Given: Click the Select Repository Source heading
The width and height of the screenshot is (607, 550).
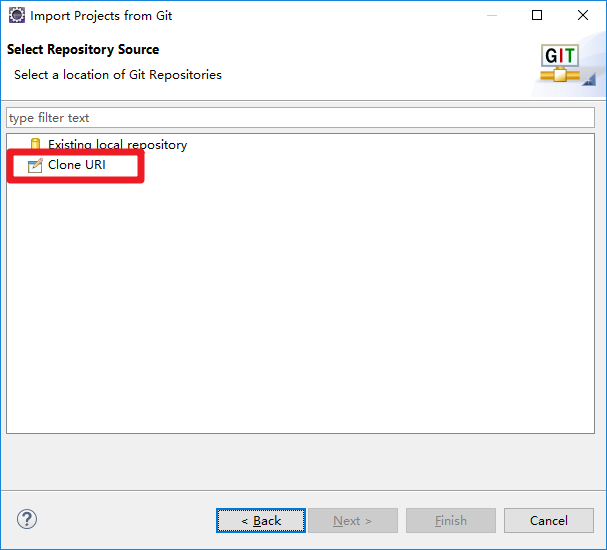Looking at the screenshot, I should (x=83, y=50).
